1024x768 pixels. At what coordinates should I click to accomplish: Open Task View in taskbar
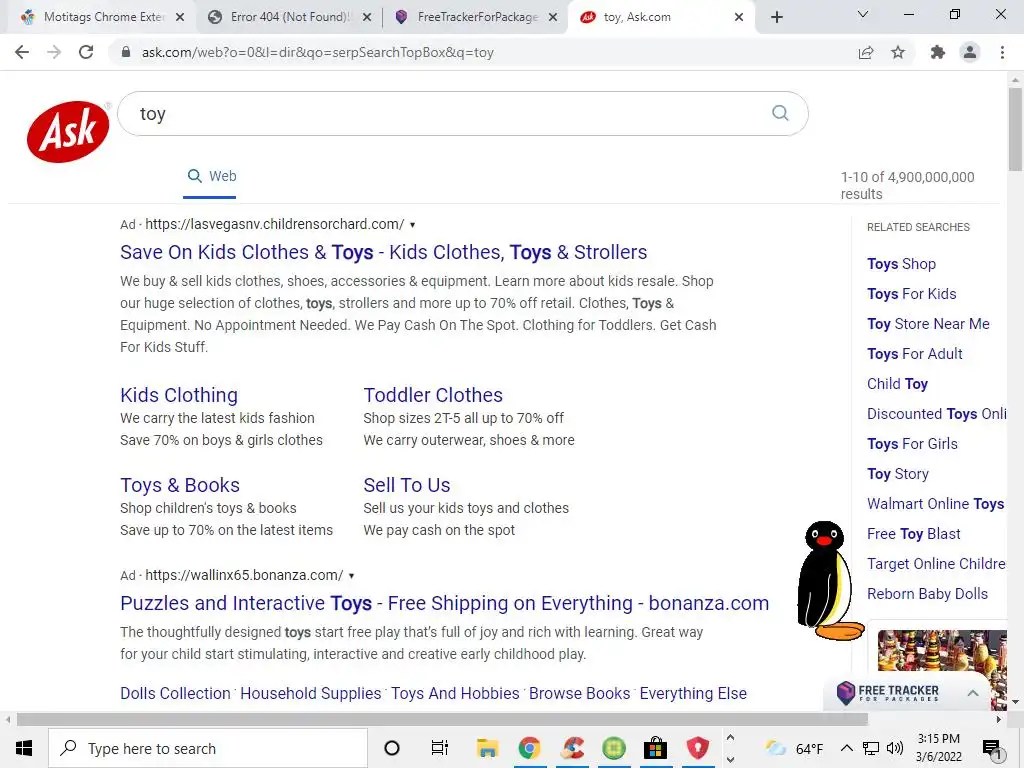[440, 748]
